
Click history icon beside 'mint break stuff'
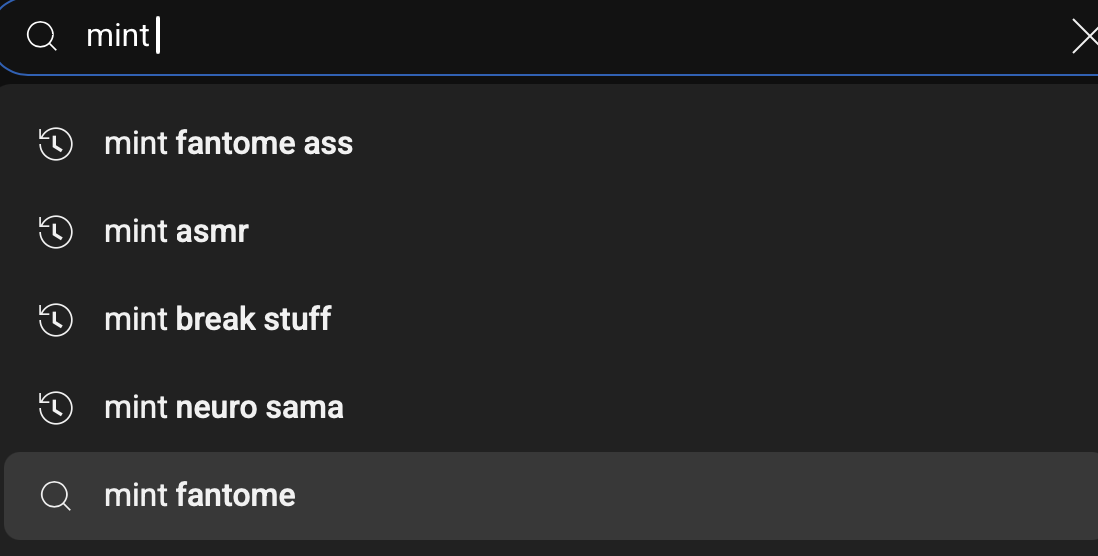(x=55, y=320)
